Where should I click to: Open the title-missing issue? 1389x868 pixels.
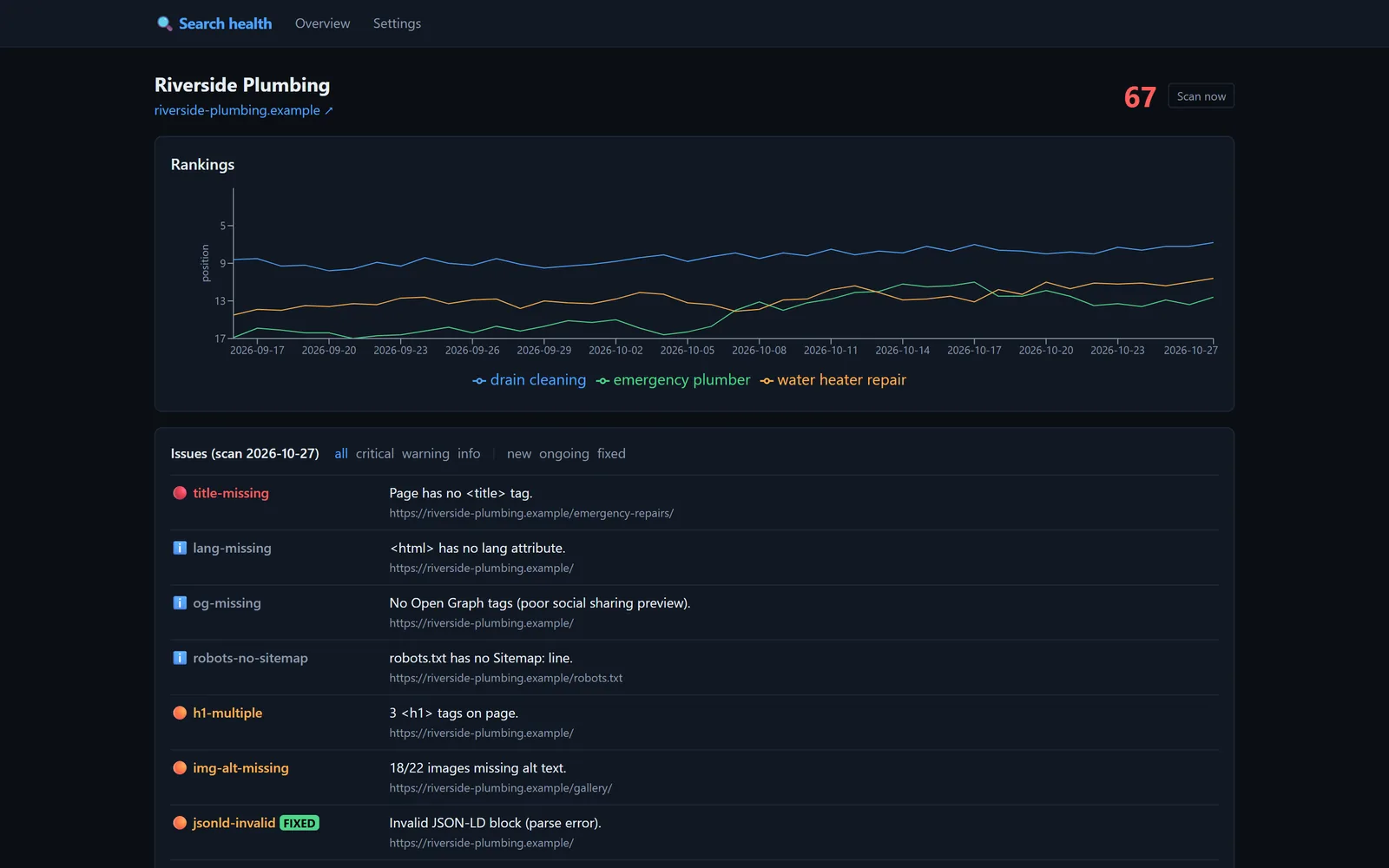coord(231,493)
